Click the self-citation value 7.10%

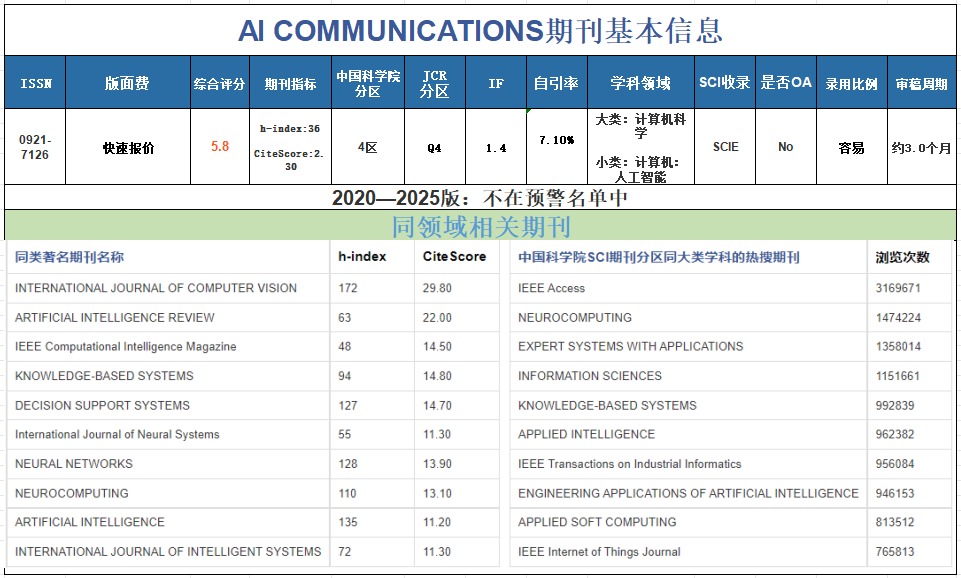pyautogui.click(x=556, y=140)
